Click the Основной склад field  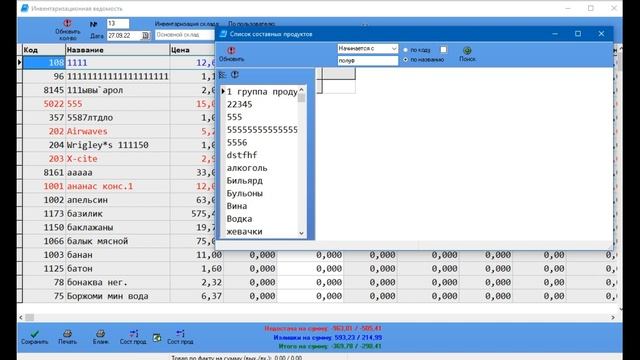tap(185, 35)
